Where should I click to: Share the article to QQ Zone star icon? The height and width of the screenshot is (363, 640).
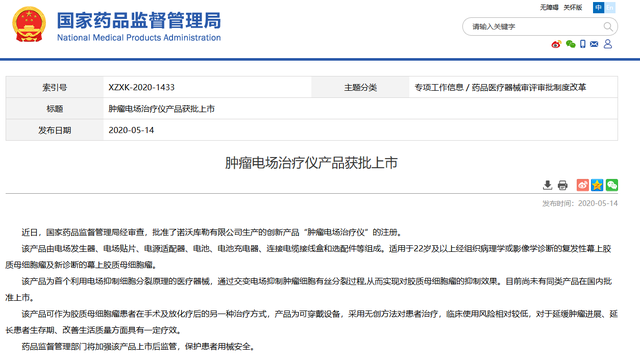597,185
